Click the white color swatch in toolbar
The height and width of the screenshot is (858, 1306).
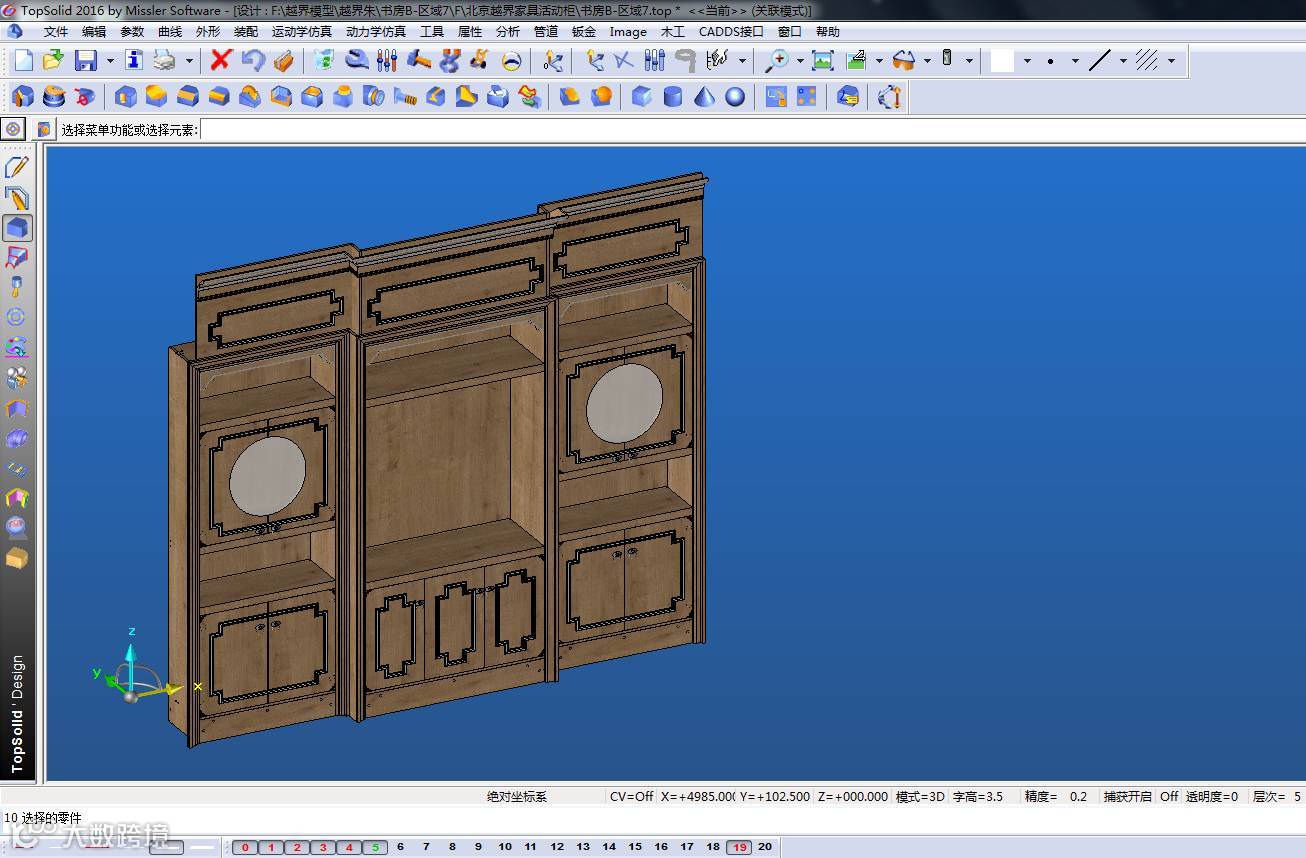(x=1002, y=61)
